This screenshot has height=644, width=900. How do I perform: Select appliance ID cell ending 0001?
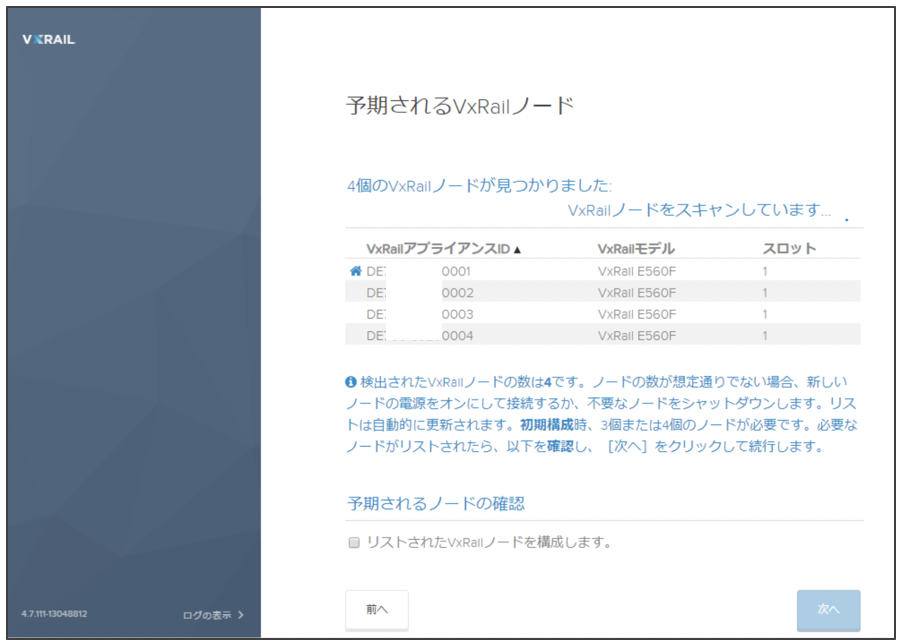pyautogui.click(x=418, y=271)
